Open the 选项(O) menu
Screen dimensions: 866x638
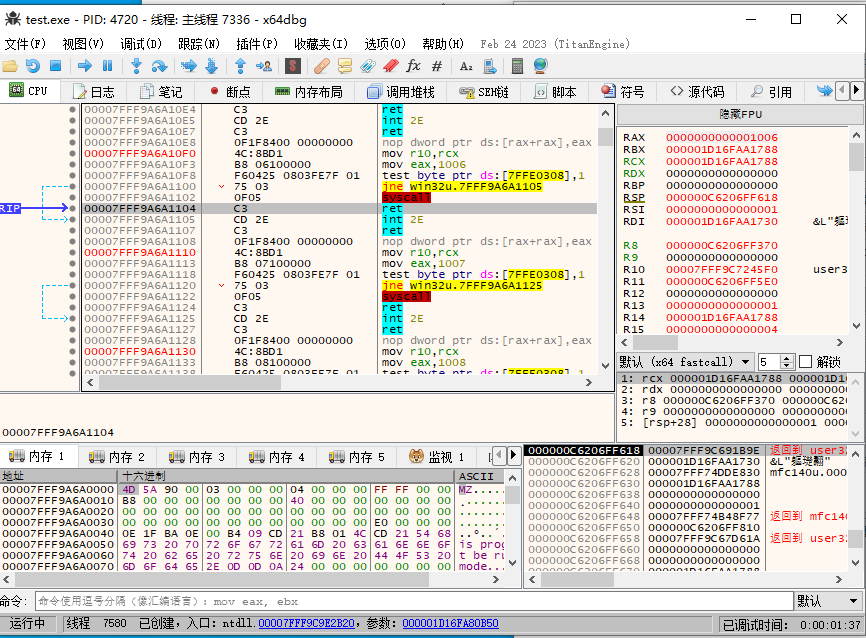[x=385, y=44]
